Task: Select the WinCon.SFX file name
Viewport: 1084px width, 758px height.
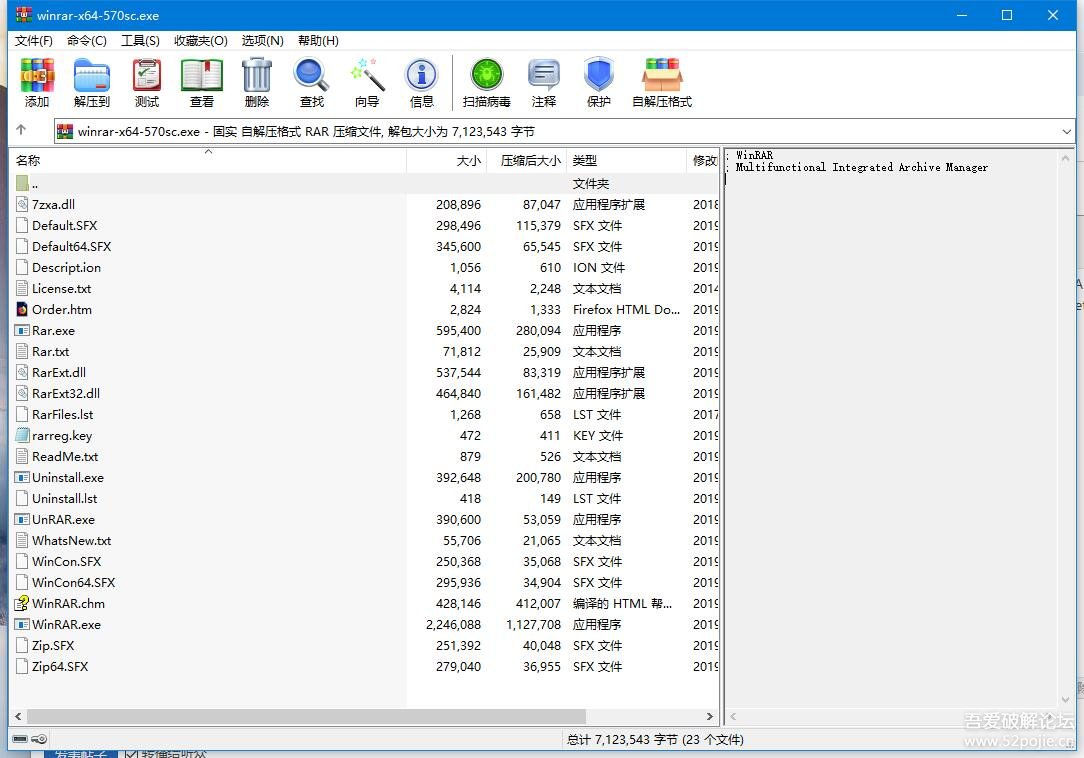Action: coord(66,562)
